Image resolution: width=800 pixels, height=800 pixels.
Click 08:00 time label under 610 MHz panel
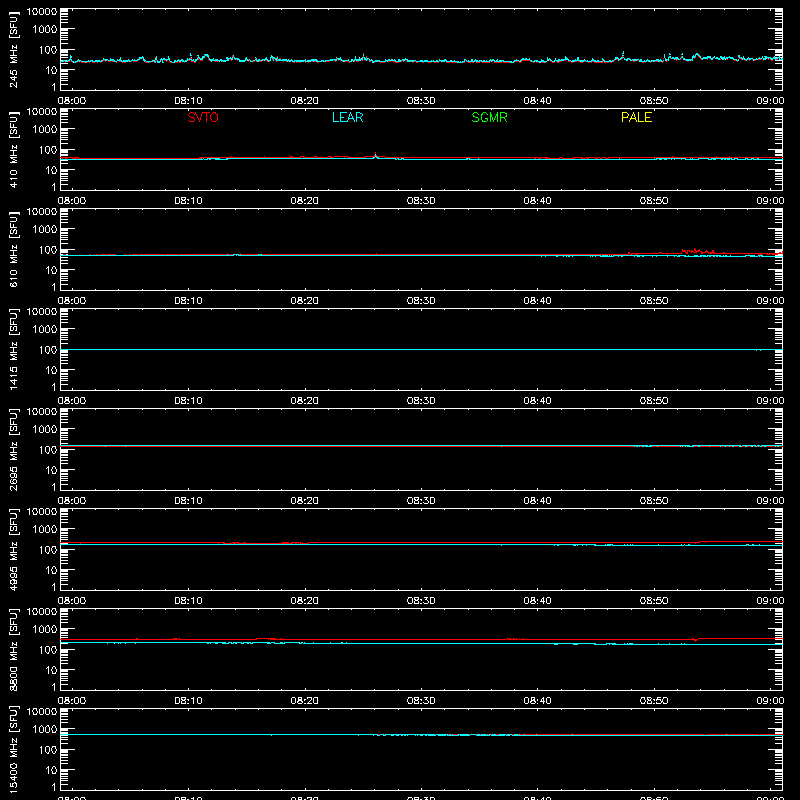coord(72,301)
